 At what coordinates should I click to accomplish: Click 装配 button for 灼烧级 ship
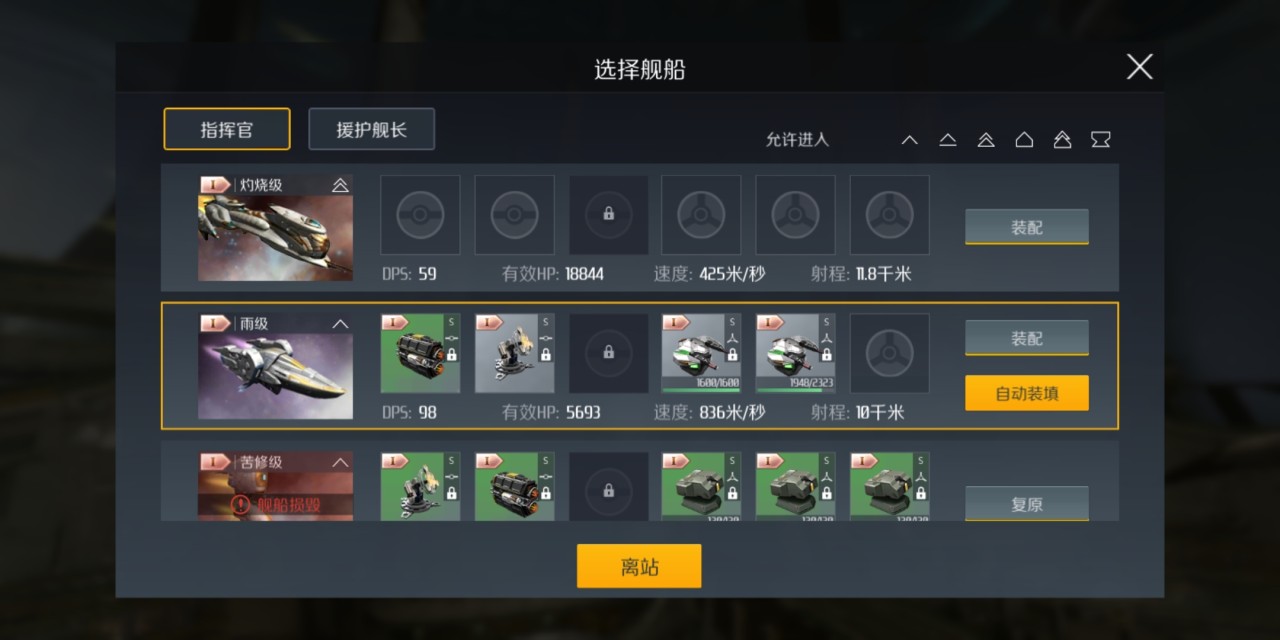click(x=1027, y=227)
